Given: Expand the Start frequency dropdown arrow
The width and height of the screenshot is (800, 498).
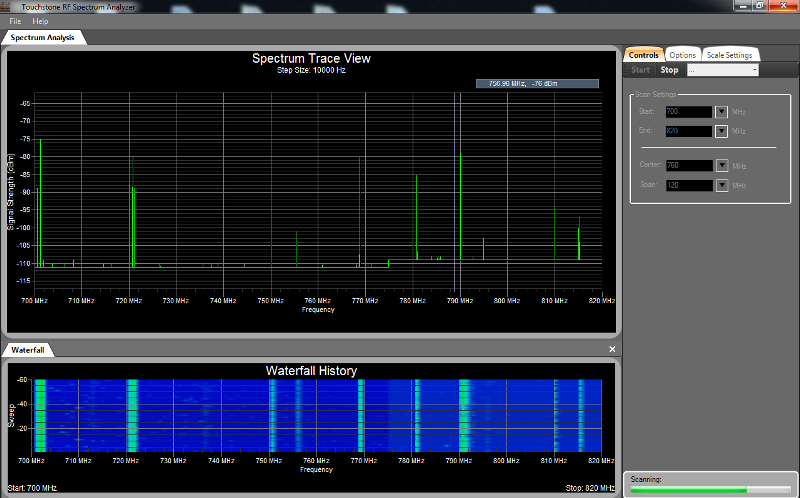Looking at the screenshot, I should click(721, 112).
